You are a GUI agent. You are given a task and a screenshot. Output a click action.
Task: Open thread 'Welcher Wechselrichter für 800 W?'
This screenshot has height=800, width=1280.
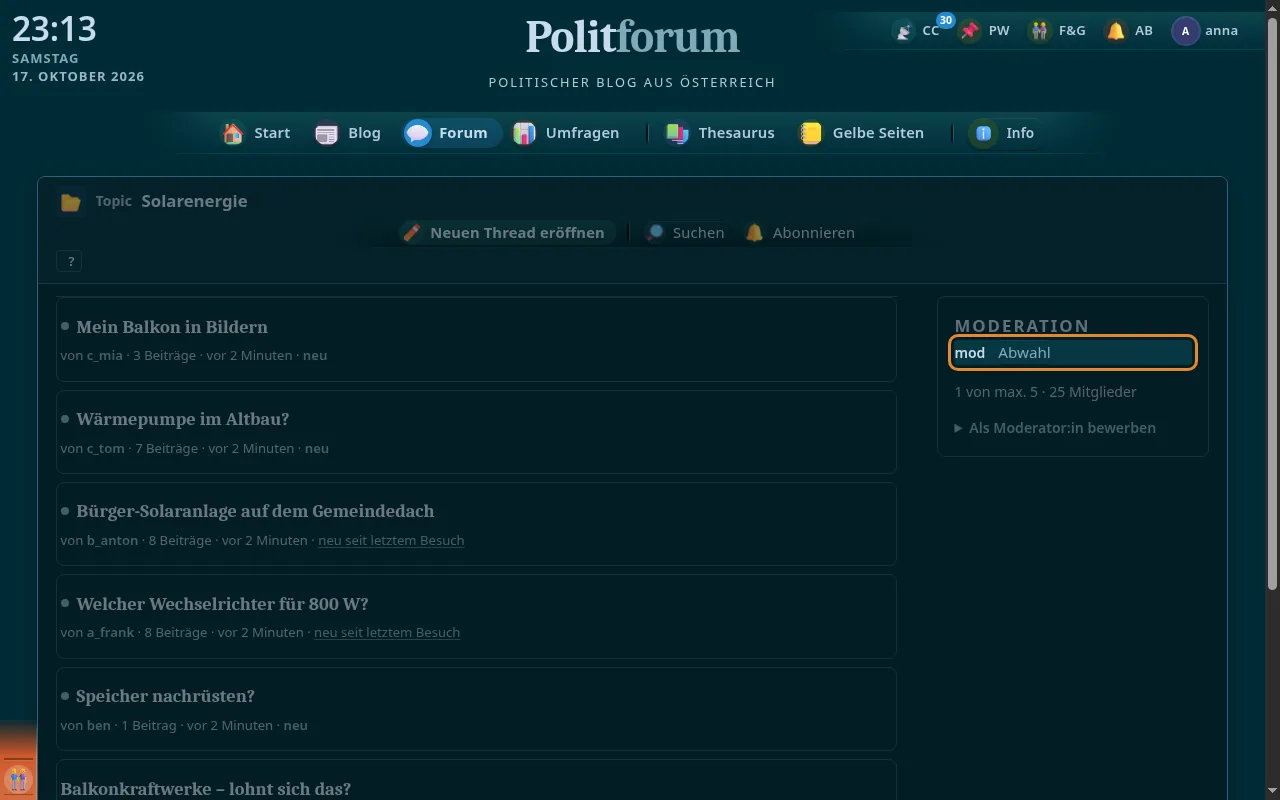point(222,604)
